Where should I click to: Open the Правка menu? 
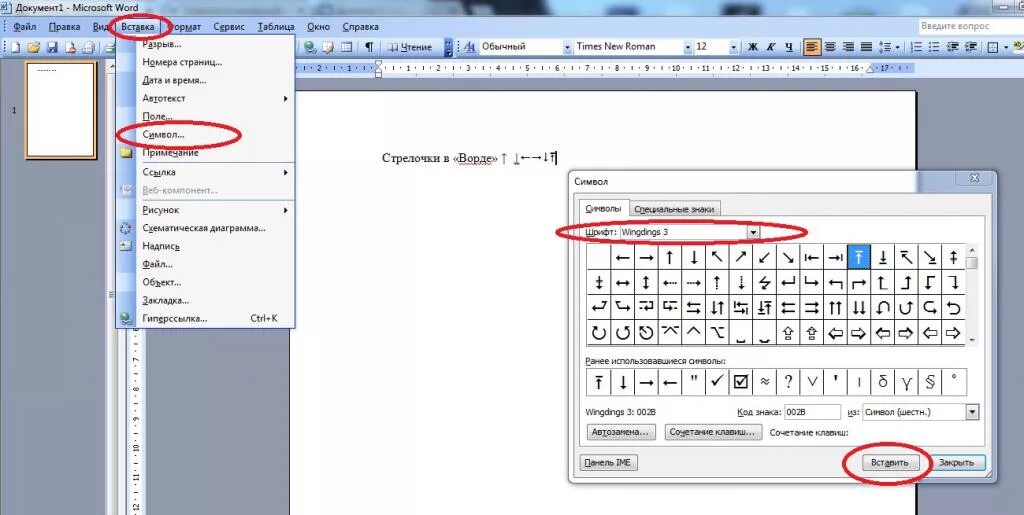[x=65, y=27]
